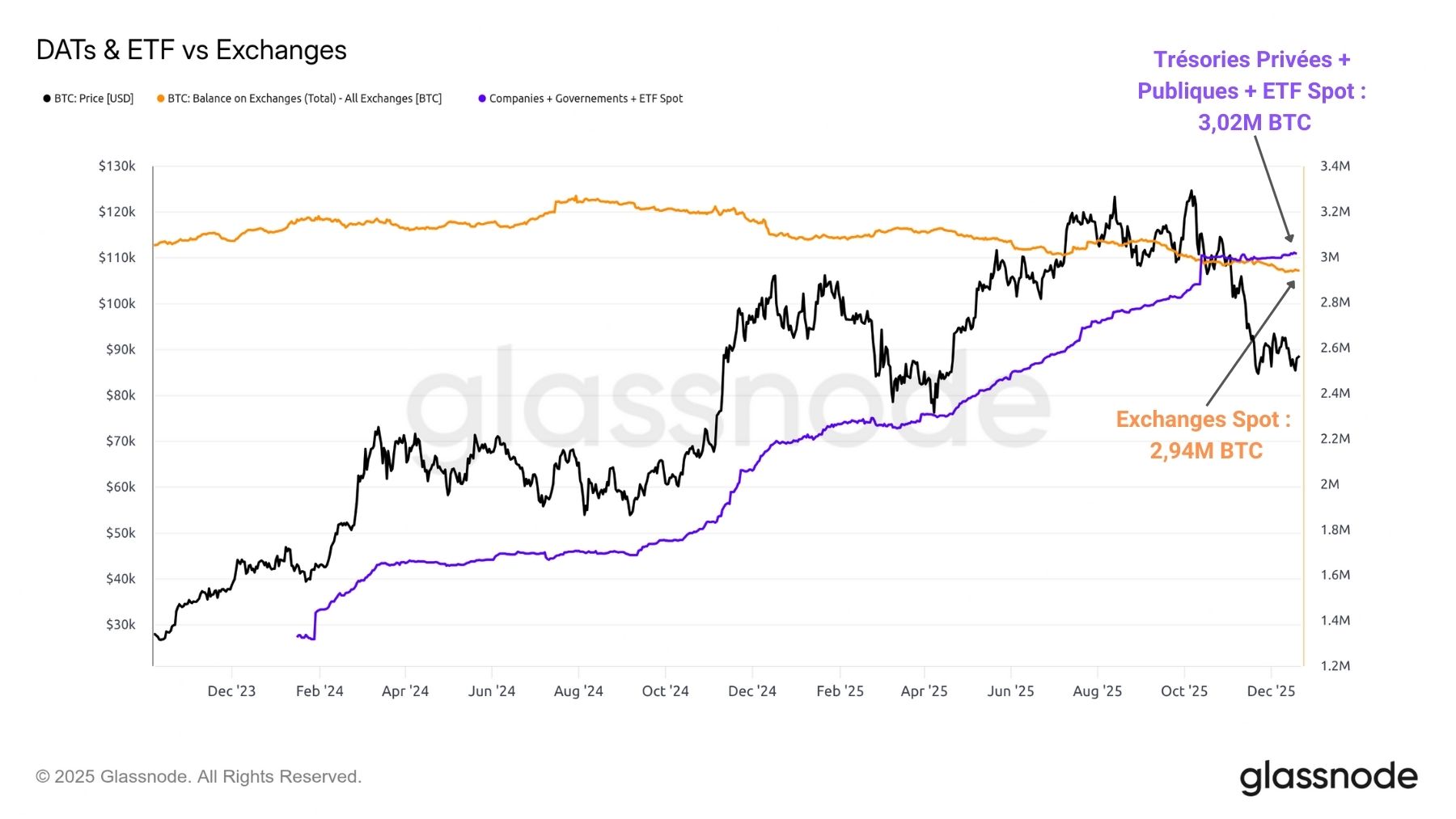Click the '© 2025 Glassnode. All Rights Reserved.' text
The image size is (1456, 819).
click(x=199, y=777)
